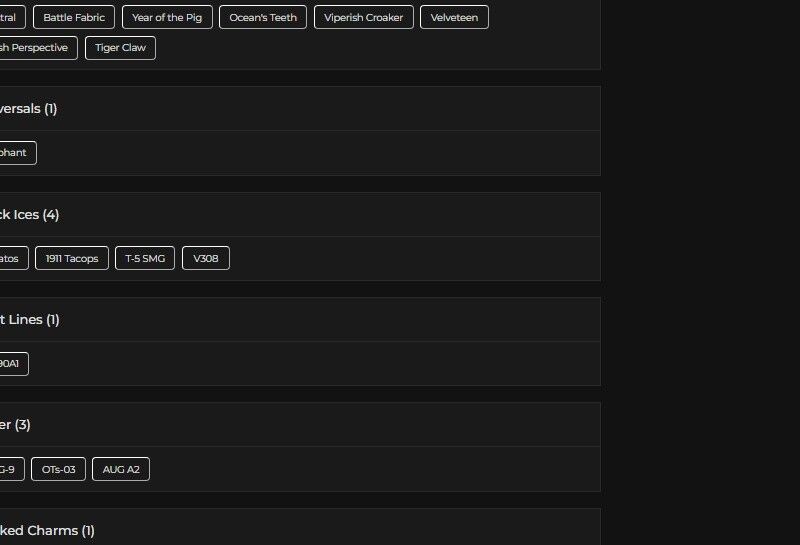
Task: Select the Tiger Claw tag
Action: 120,48
